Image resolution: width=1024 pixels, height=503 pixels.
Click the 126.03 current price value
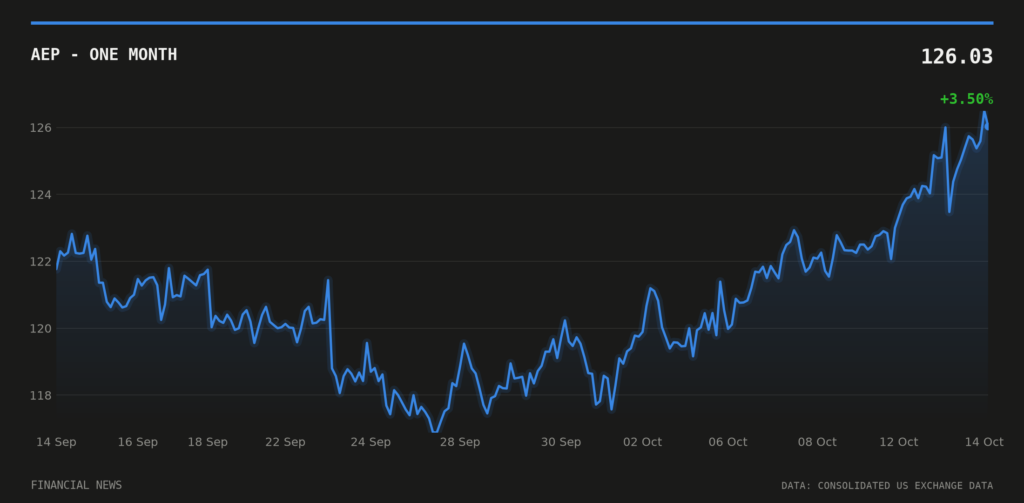957,57
